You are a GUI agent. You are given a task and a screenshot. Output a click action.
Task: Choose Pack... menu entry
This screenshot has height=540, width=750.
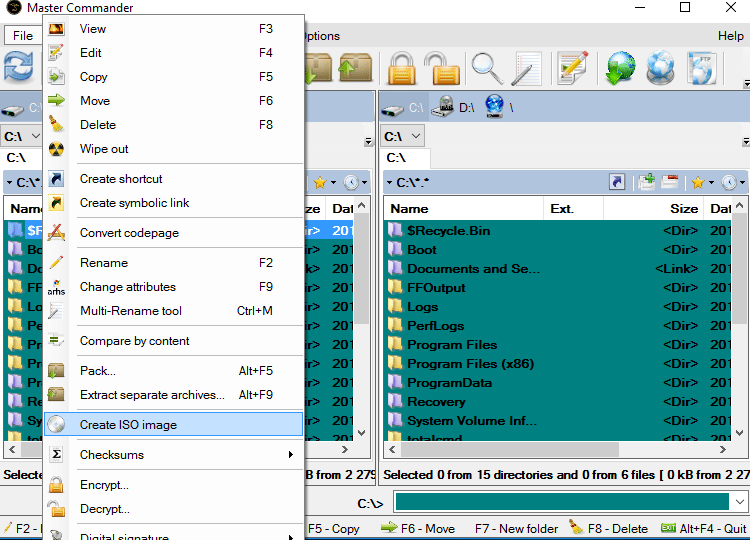pyautogui.click(x=173, y=371)
